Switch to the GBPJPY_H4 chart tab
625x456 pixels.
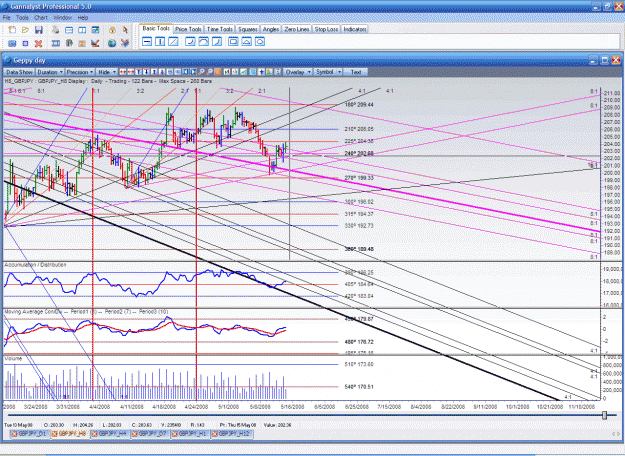point(109,434)
